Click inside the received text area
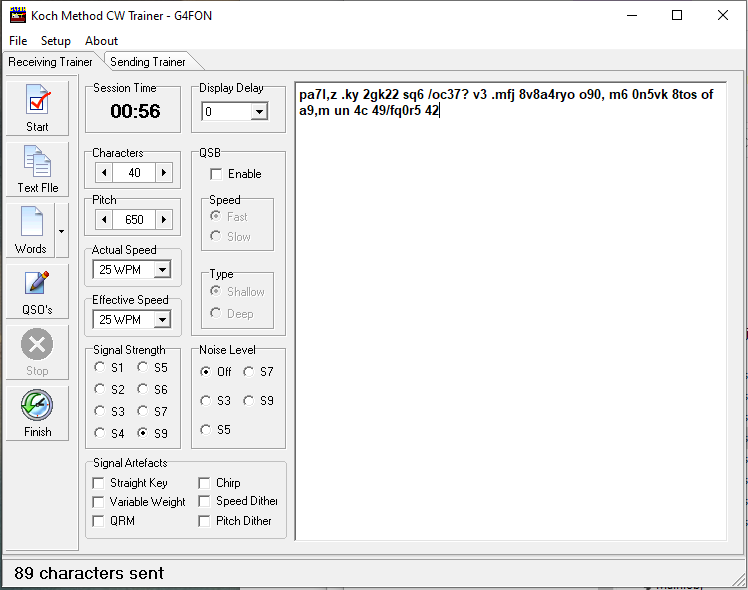The image size is (748, 590). pos(510,300)
